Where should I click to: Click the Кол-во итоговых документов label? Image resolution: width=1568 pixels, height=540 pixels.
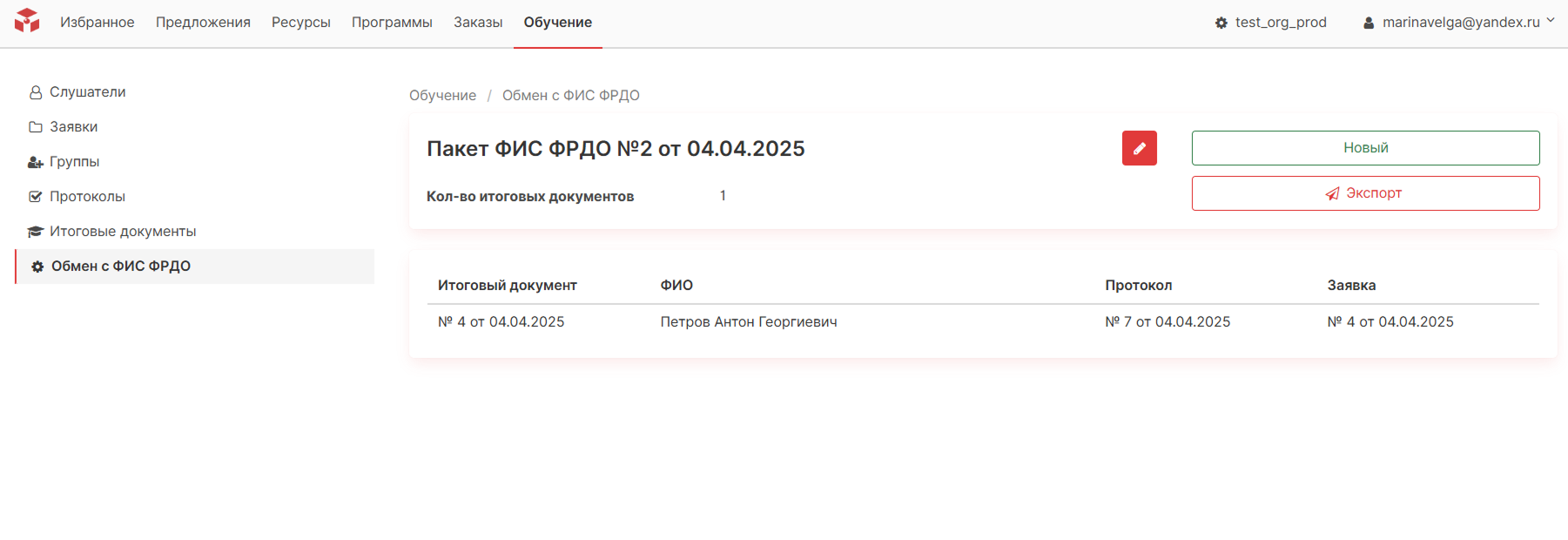tap(530, 197)
